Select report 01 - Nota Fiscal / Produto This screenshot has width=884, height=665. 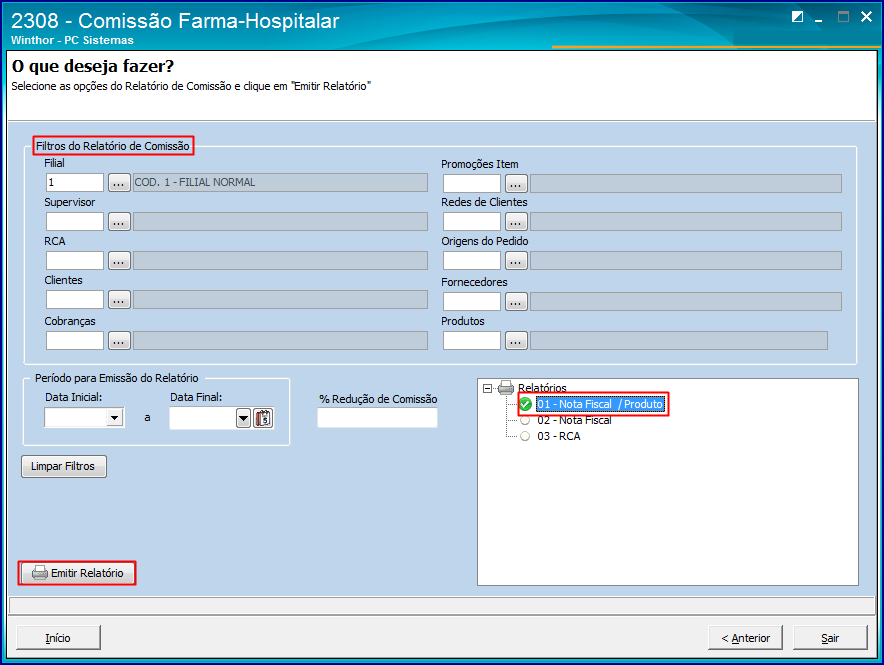599,404
